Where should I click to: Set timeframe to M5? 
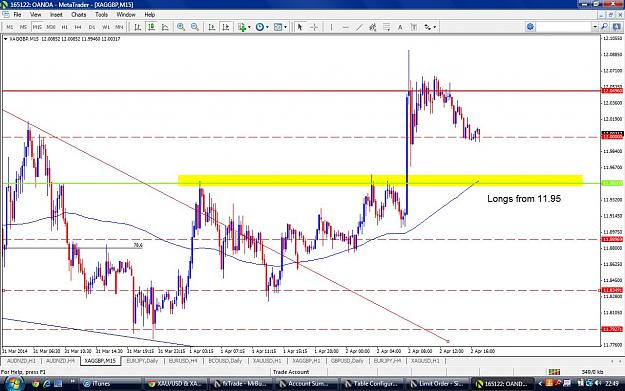click(x=23, y=27)
